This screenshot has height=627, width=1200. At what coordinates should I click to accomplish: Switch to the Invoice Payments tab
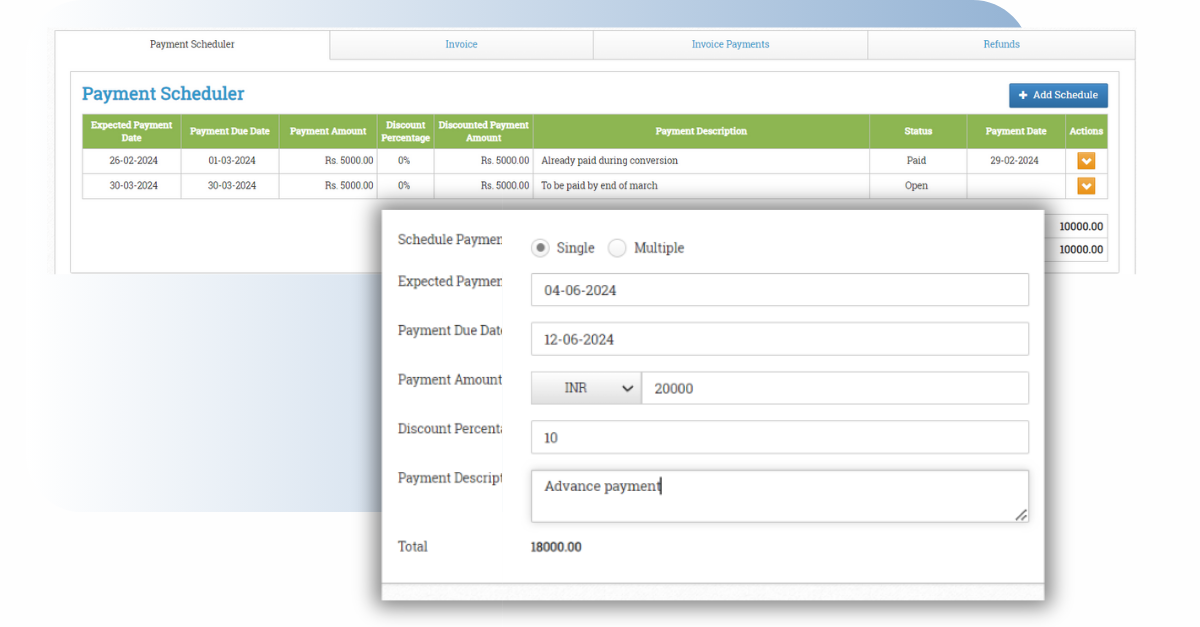(x=730, y=44)
